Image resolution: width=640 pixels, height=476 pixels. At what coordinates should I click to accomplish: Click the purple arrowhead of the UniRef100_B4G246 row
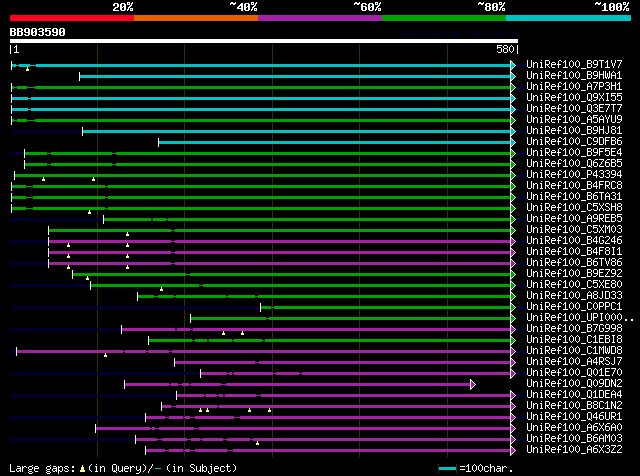click(513, 242)
